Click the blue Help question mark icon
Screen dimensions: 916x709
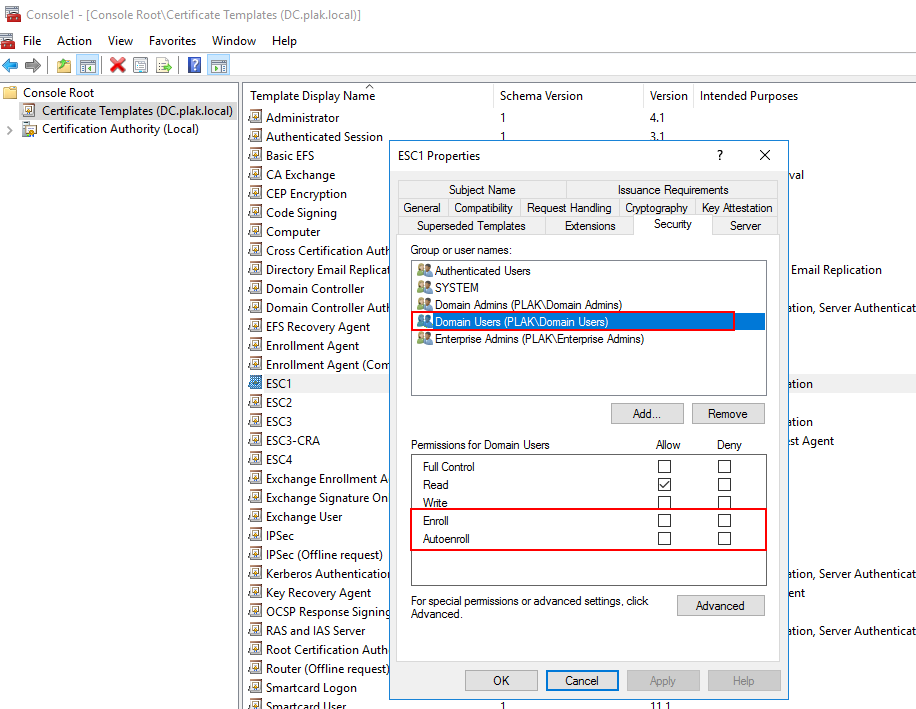[x=194, y=65]
